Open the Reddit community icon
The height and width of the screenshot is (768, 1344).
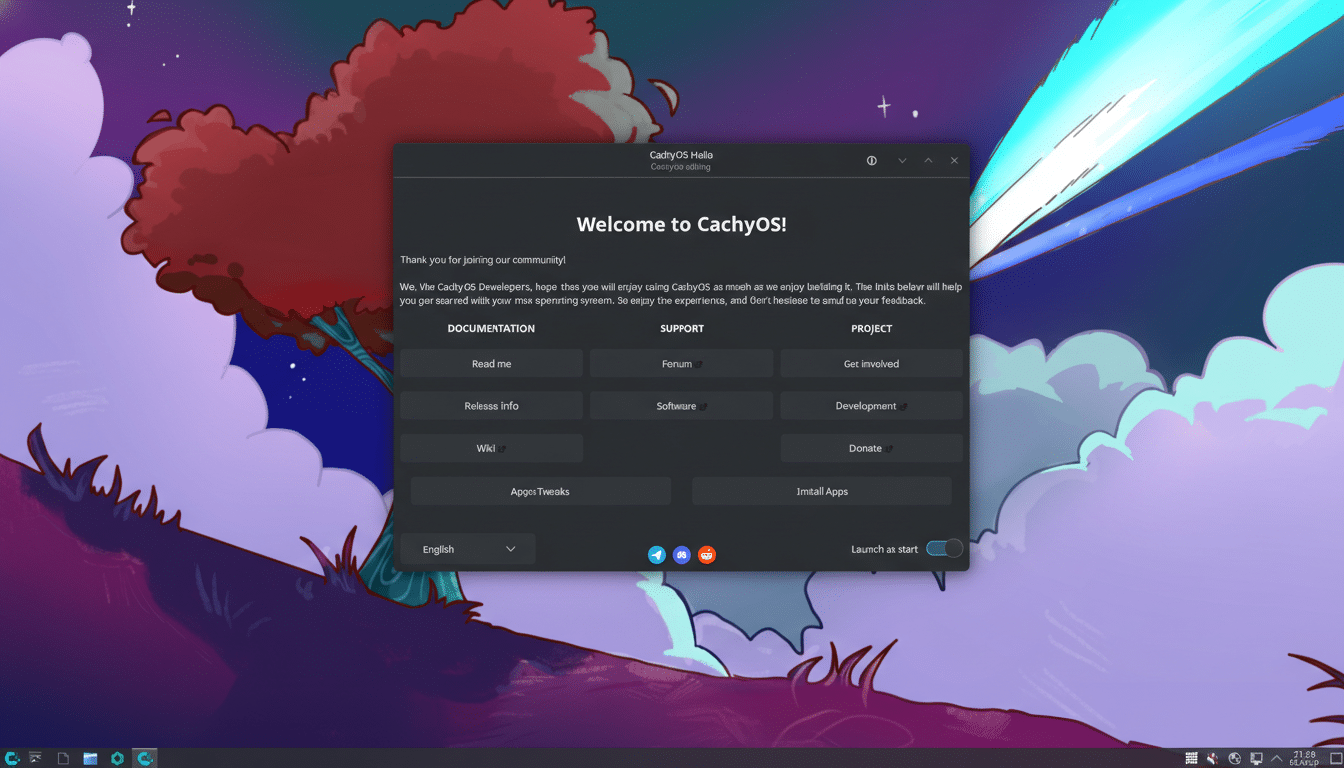tap(706, 554)
